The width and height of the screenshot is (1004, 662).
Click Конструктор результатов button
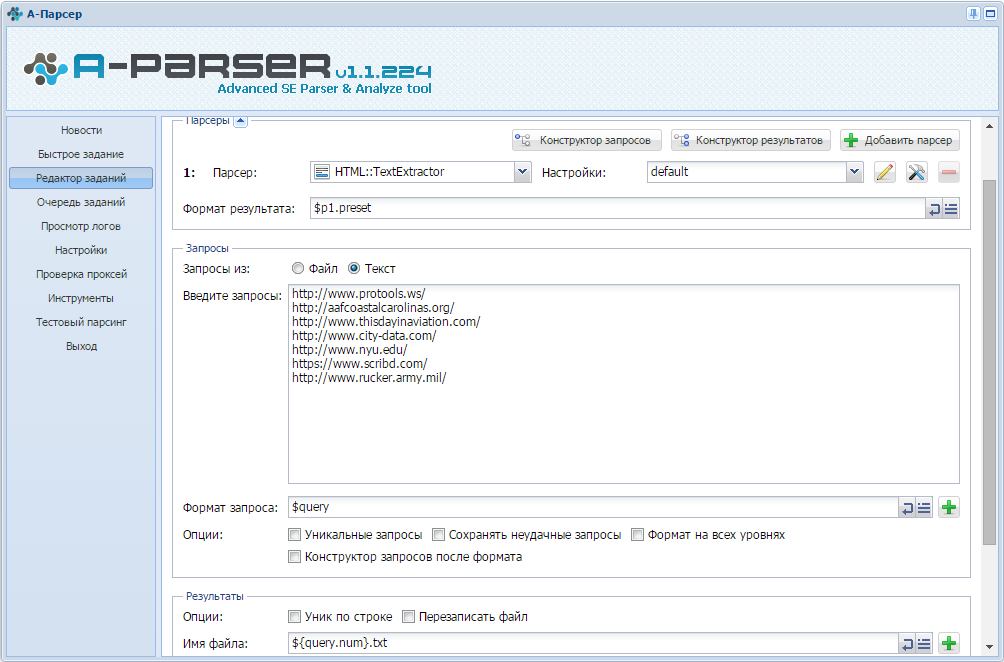click(750, 140)
